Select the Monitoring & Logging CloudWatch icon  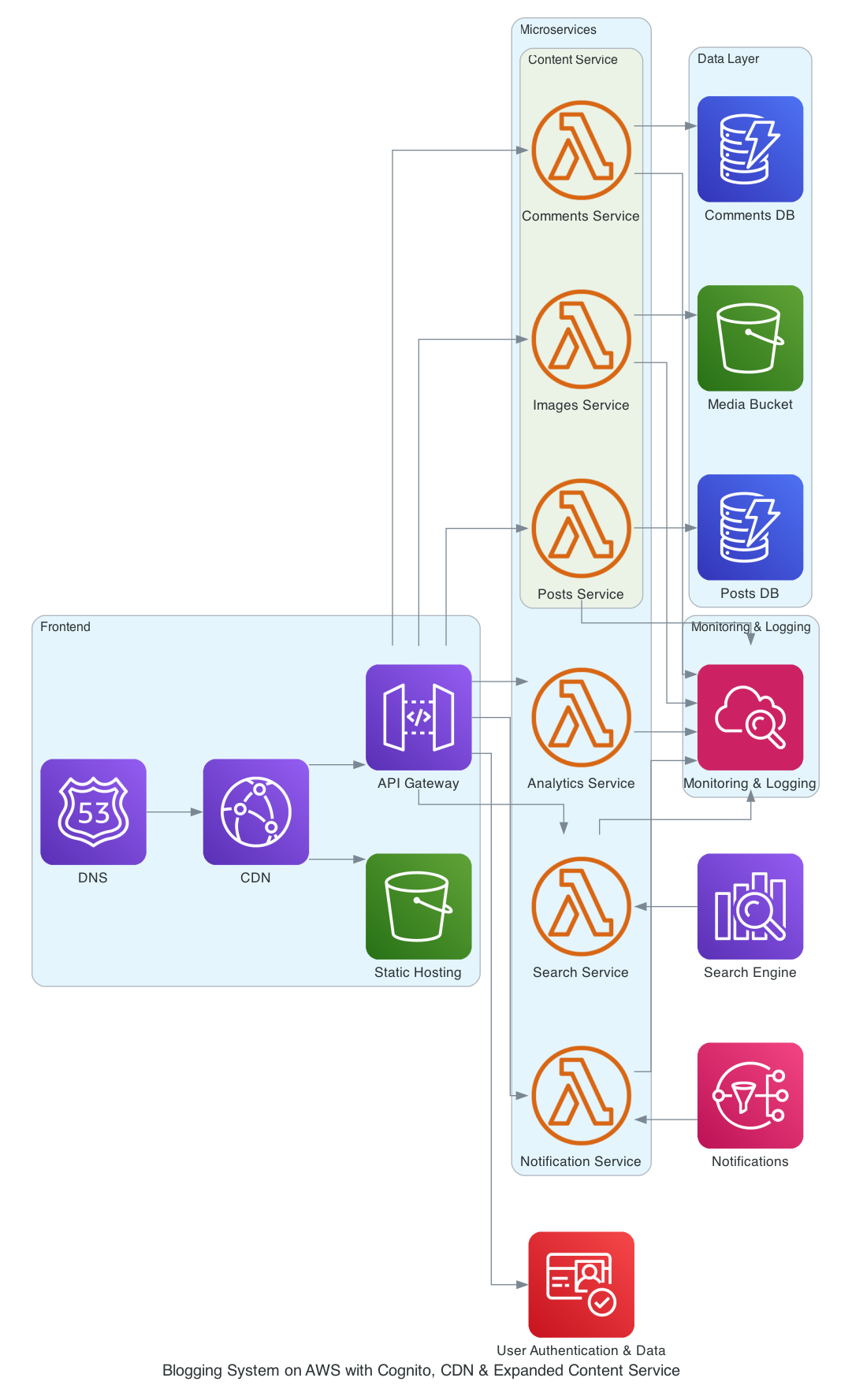[x=750, y=717]
